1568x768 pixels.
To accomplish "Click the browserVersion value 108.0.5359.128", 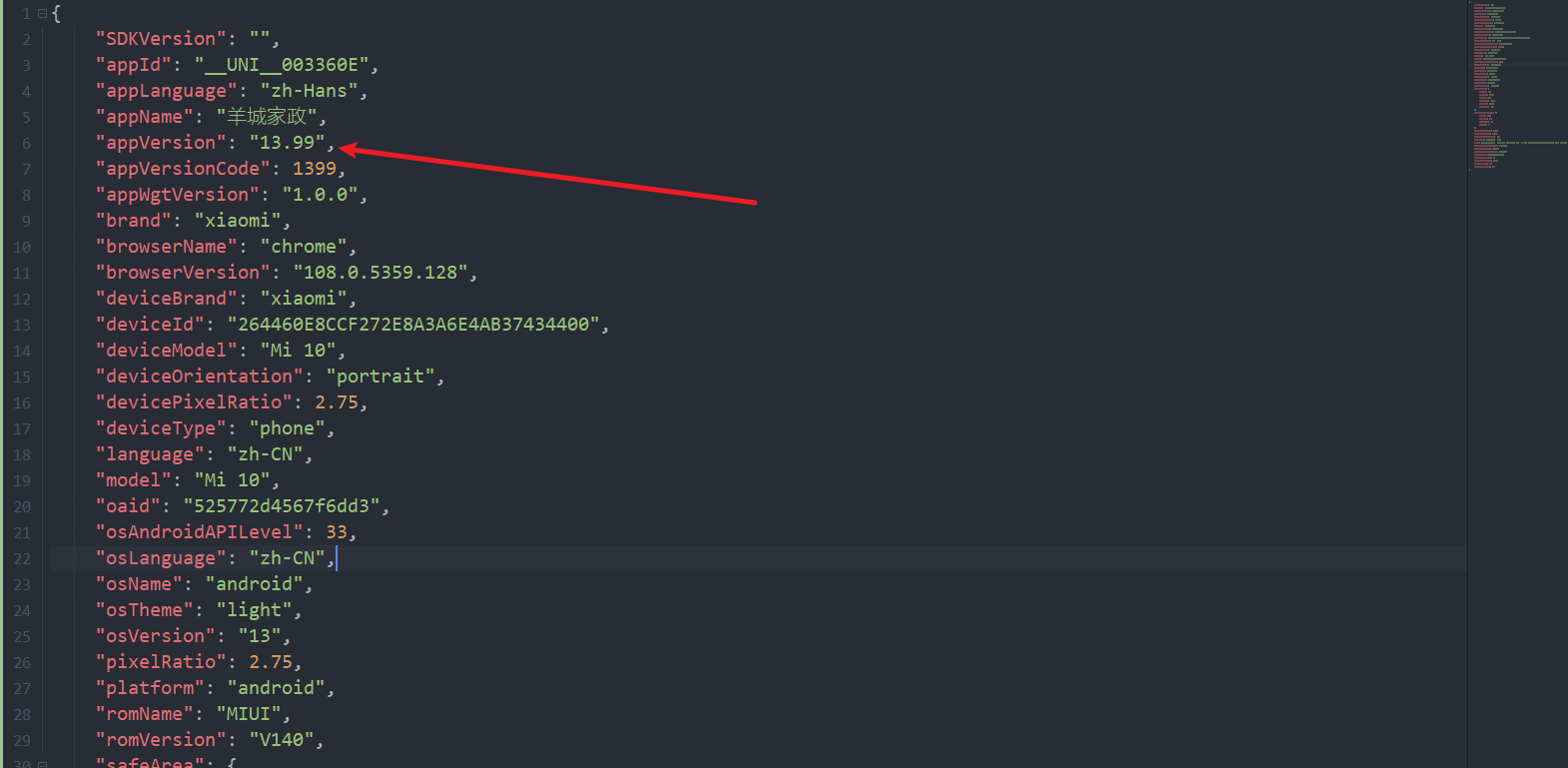I will (381, 273).
